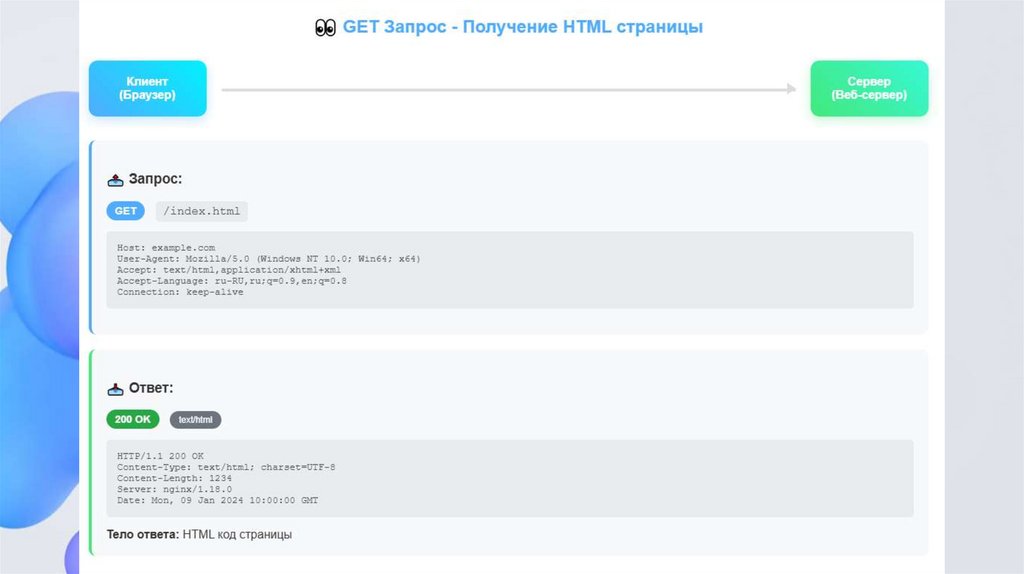Select the Сервер (Веб-сервер) box
Screen dimensions: 1024x574
(x=869, y=89)
